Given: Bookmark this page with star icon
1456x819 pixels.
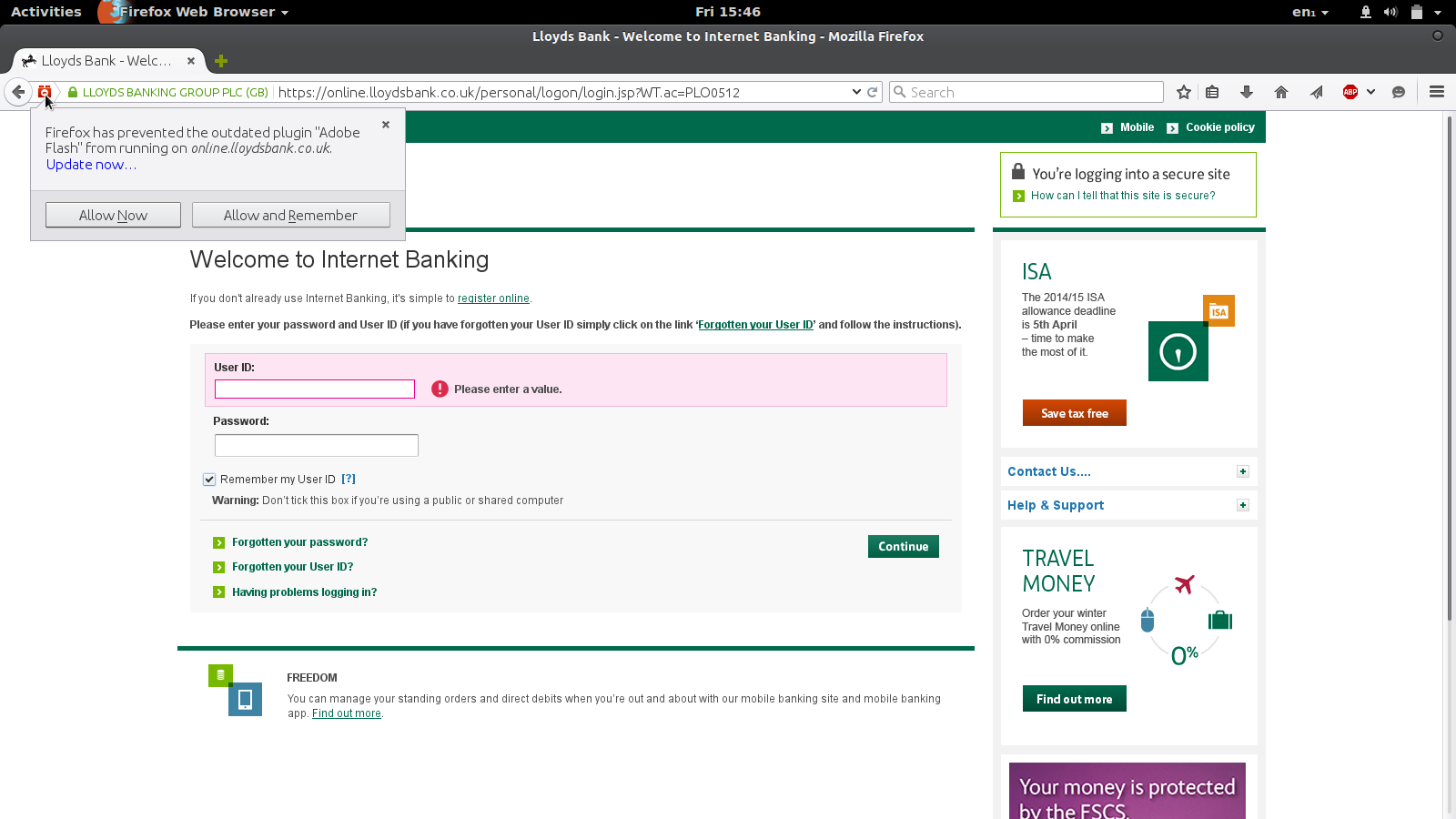Looking at the screenshot, I should 1184,92.
